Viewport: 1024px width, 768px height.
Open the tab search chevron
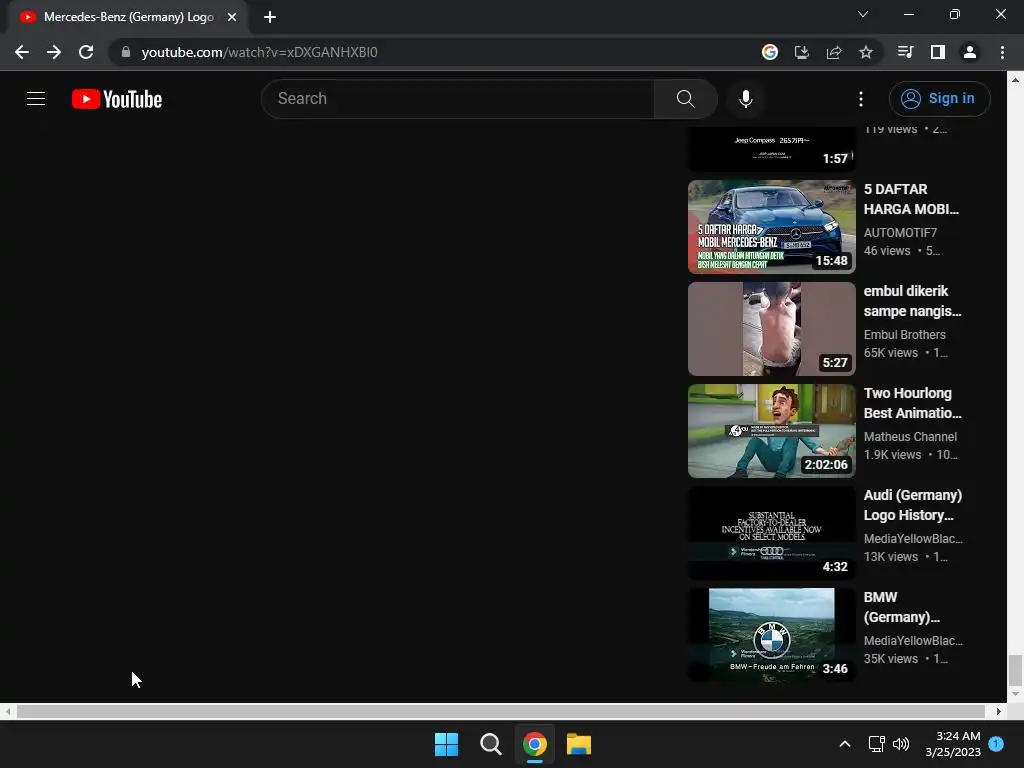tap(863, 14)
